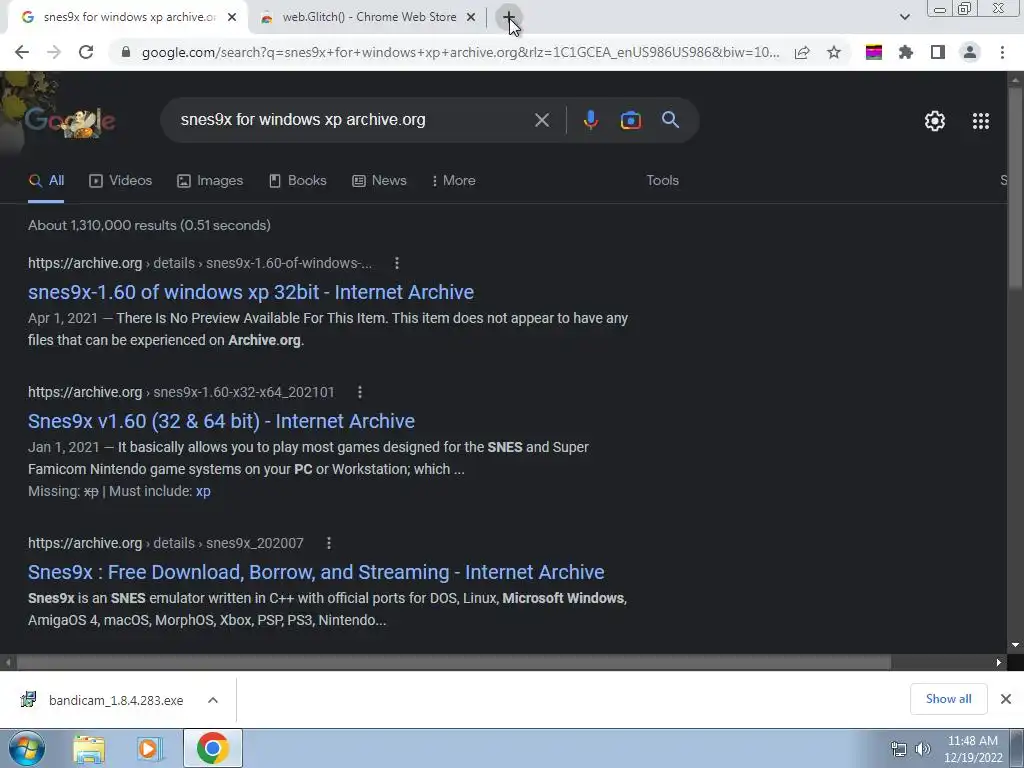Bookmark this page with the star
This screenshot has width=1024, height=768.
(834, 52)
